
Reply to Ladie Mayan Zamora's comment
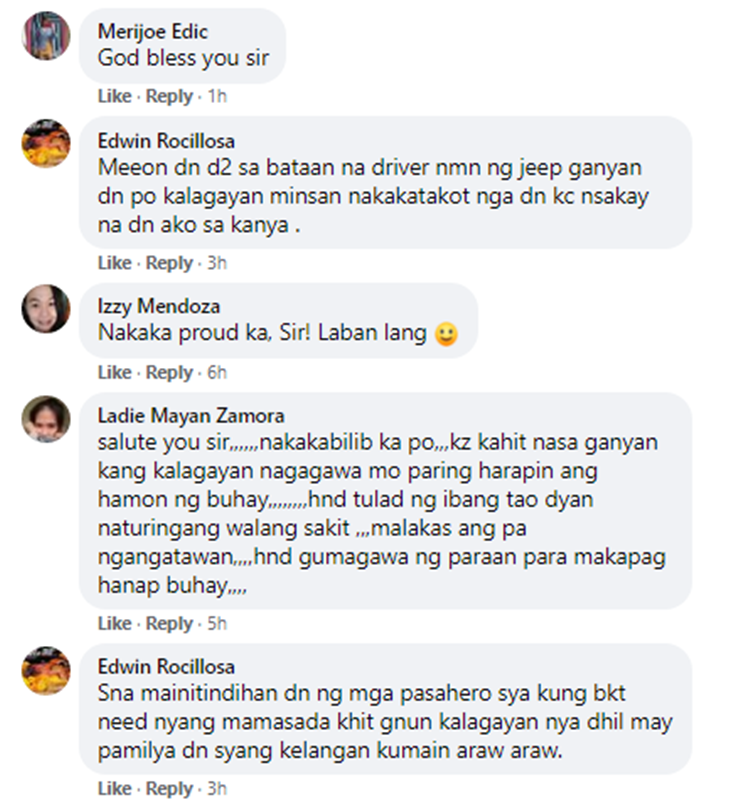[169, 623]
